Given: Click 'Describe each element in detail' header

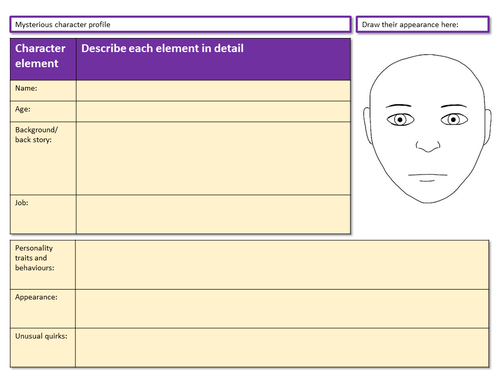Looking at the screenshot, I should click(x=213, y=59).
